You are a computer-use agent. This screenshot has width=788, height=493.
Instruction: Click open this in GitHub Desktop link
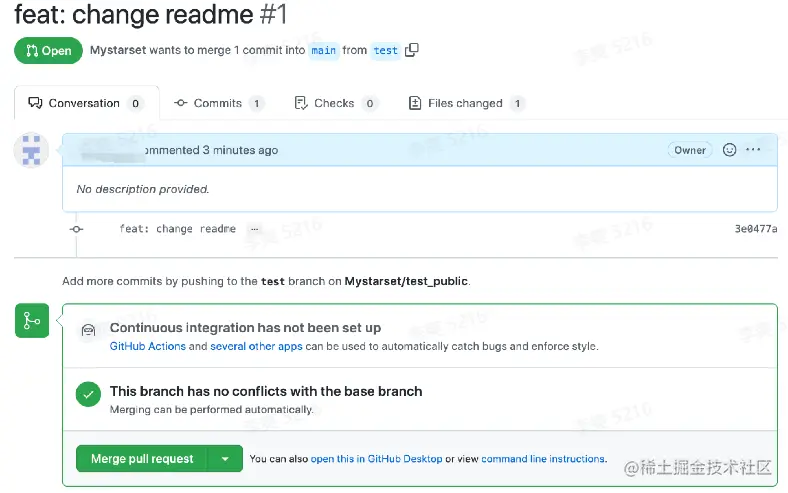click(376, 459)
